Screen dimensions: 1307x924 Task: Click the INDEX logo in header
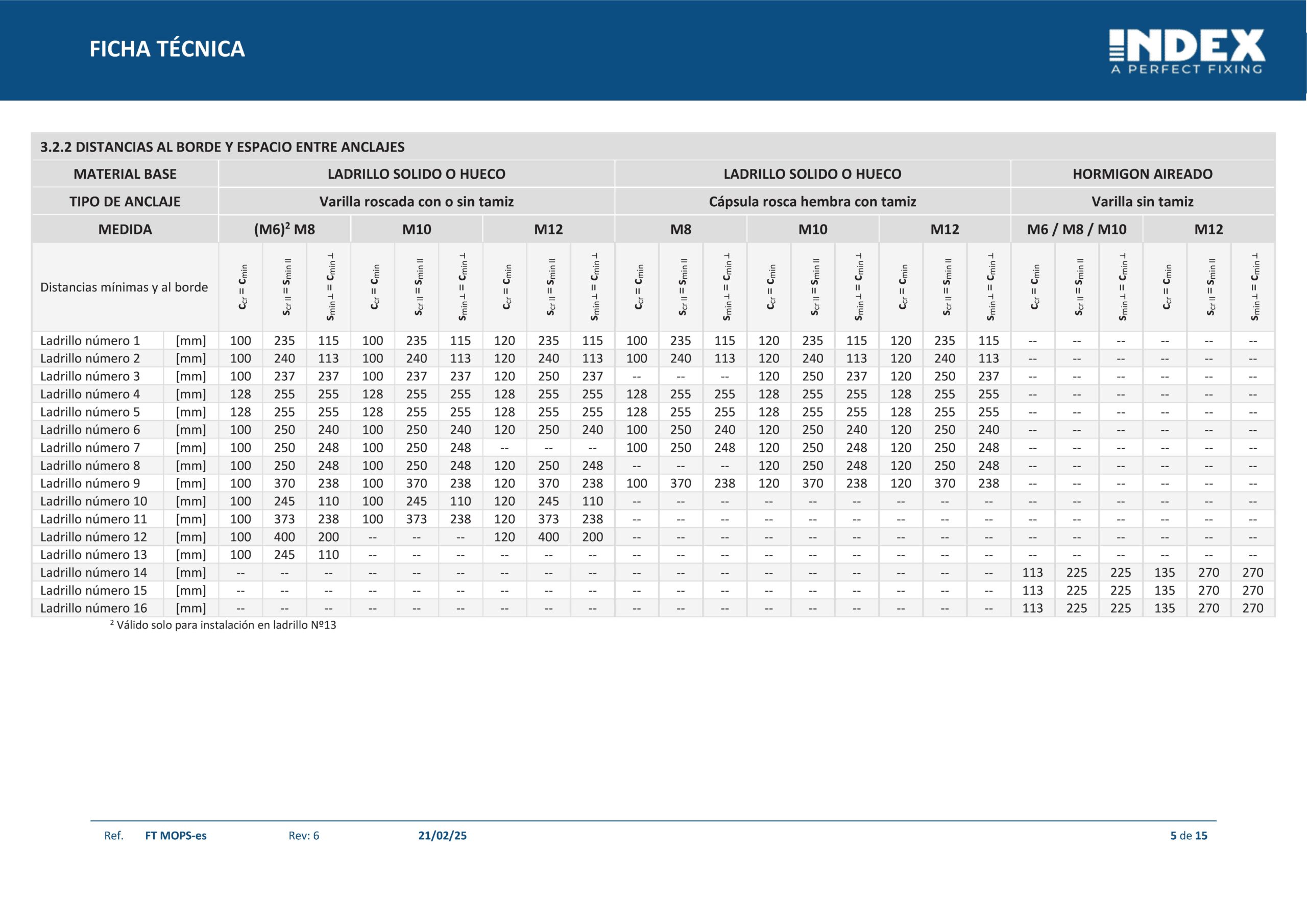coord(1187,52)
